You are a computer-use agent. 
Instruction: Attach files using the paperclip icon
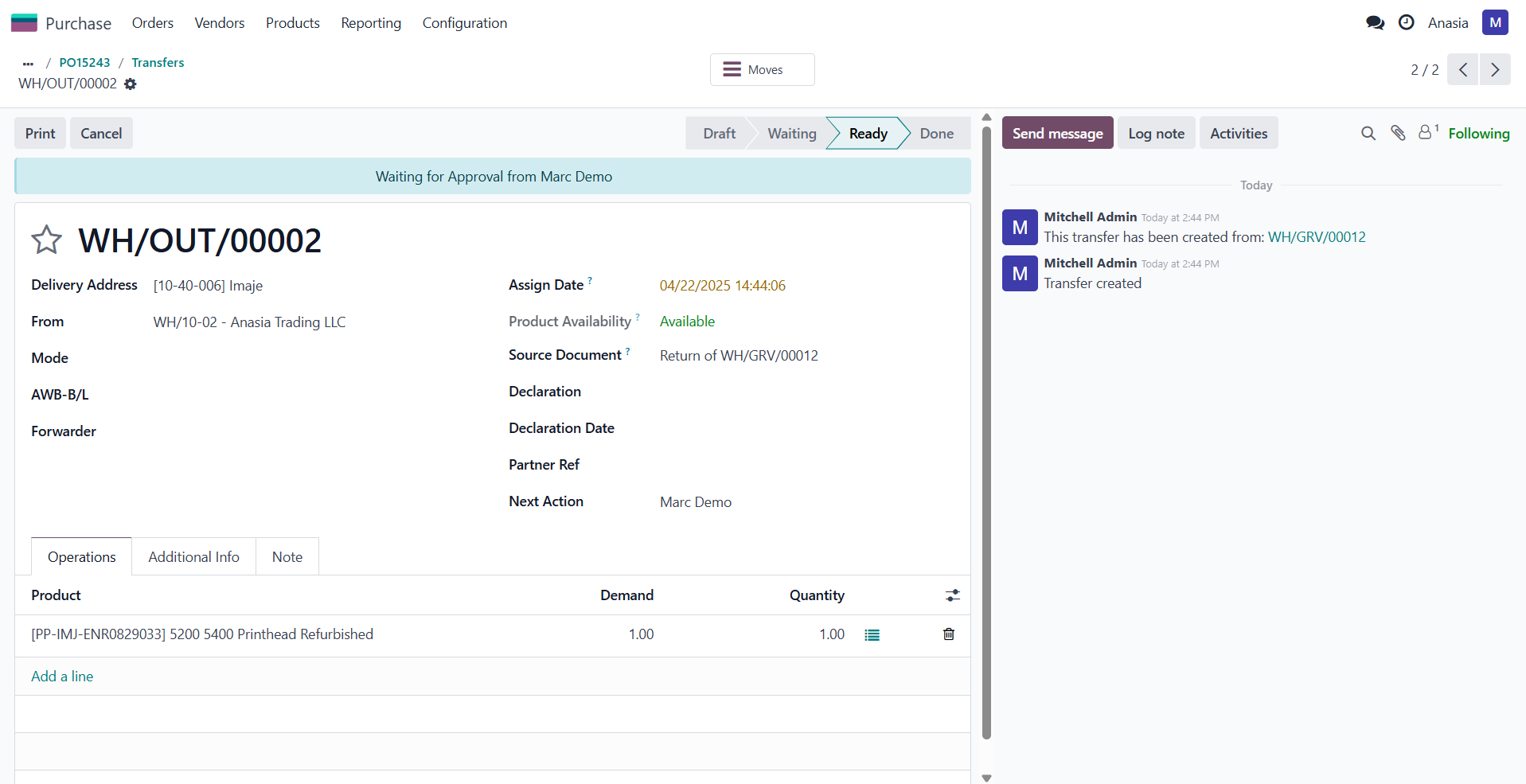pos(1398,134)
